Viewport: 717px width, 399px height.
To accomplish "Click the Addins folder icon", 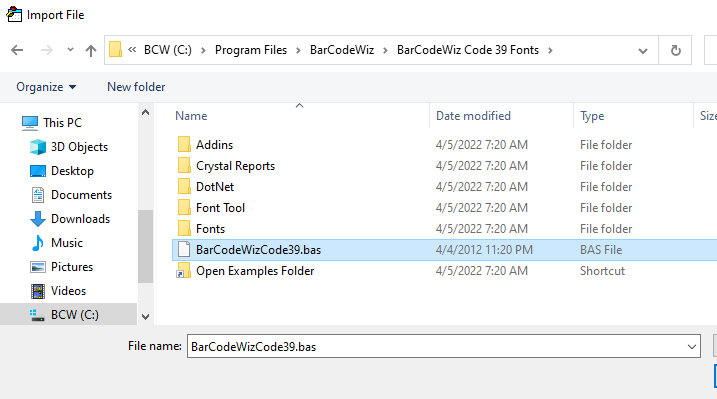I will tap(184, 144).
